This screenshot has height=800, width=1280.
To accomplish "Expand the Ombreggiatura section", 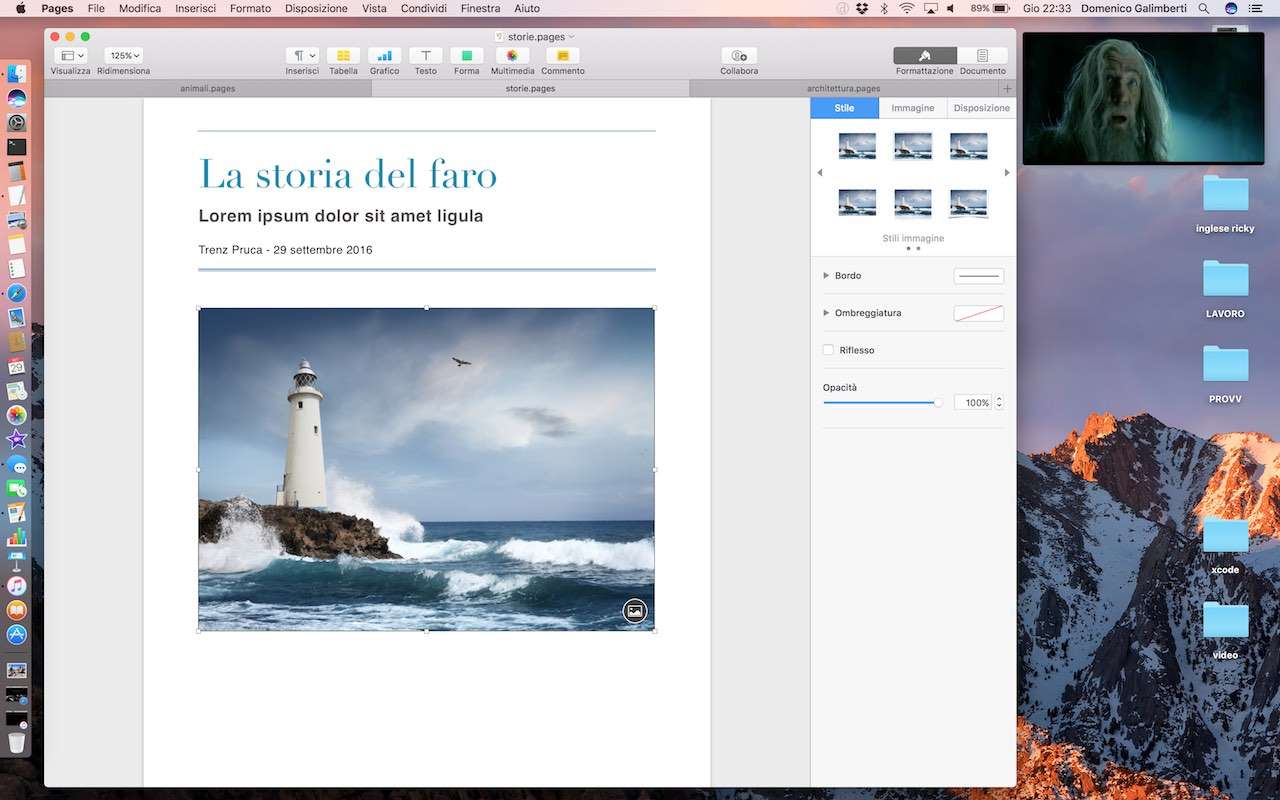I will click(826, 313).
